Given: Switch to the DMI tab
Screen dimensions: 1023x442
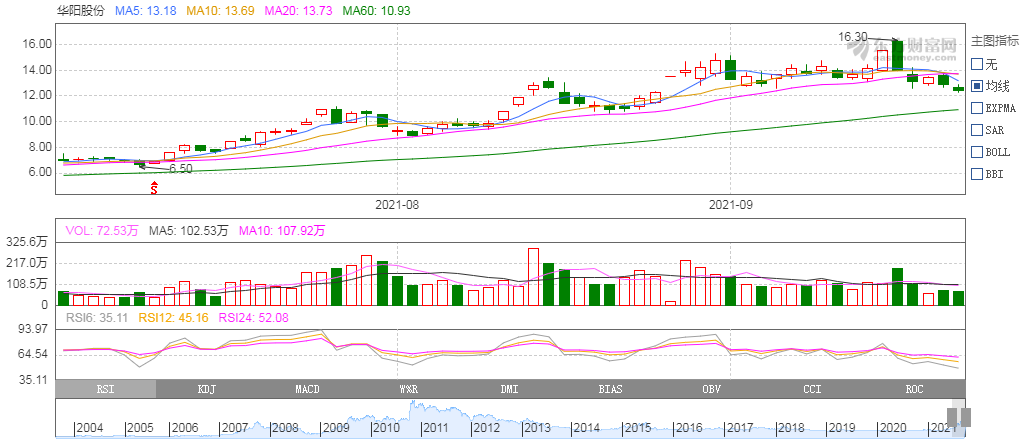Looking at the screenshot, I should pyautogui.click(x=510, y=389).
